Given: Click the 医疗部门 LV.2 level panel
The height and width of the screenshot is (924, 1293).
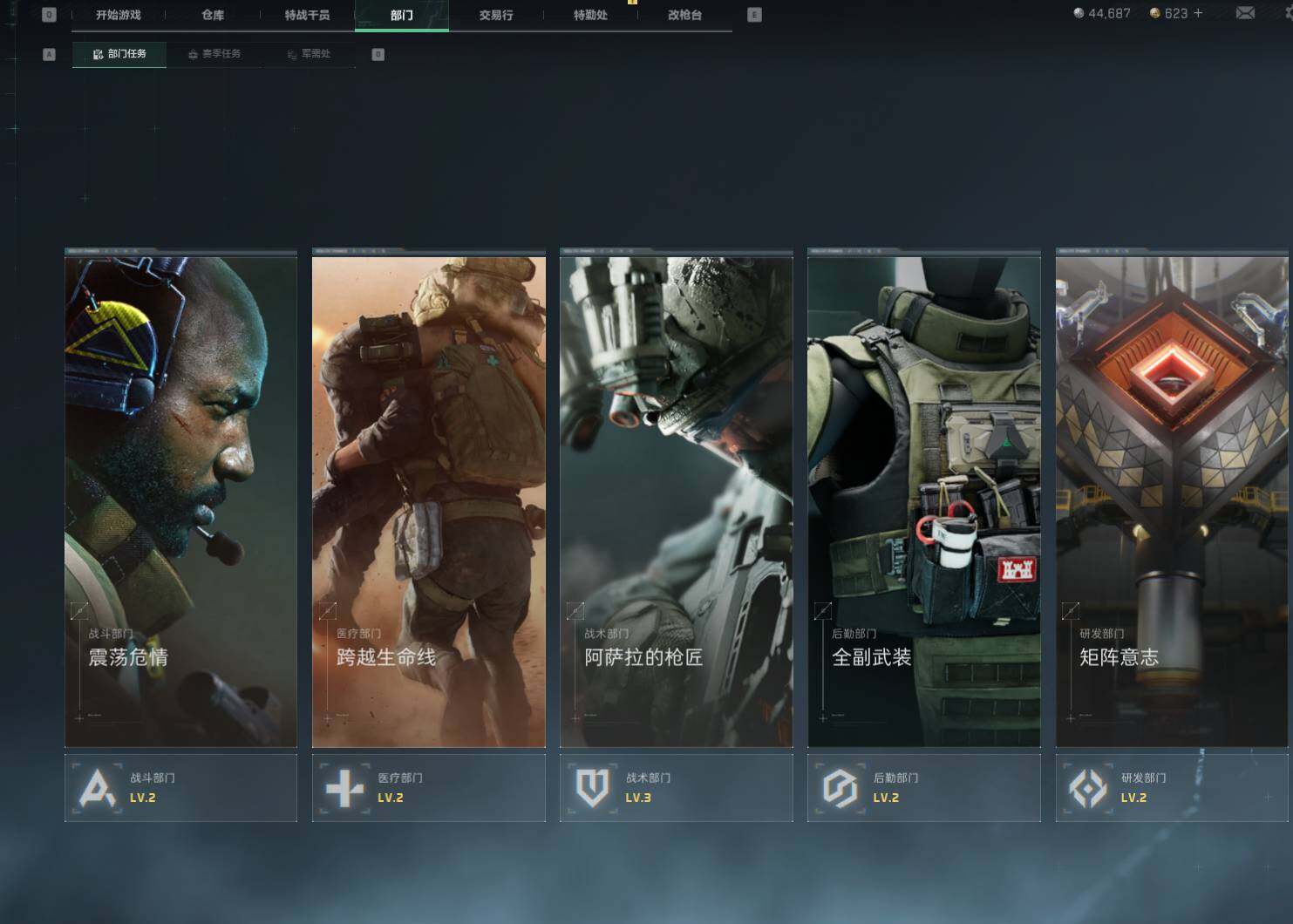Looking at the screenshot, I should [x=429, y=788].
